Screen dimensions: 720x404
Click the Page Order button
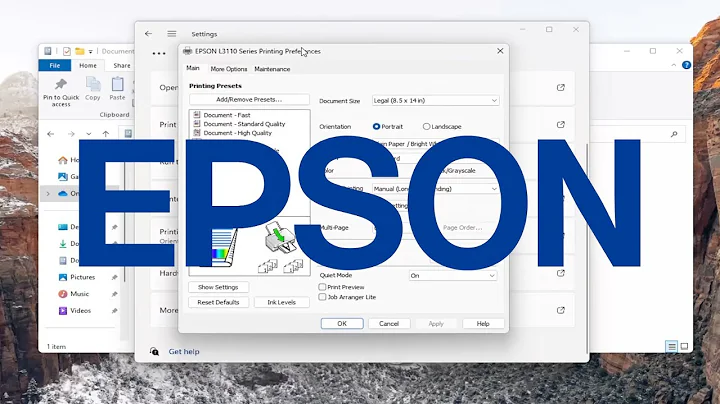462,227
